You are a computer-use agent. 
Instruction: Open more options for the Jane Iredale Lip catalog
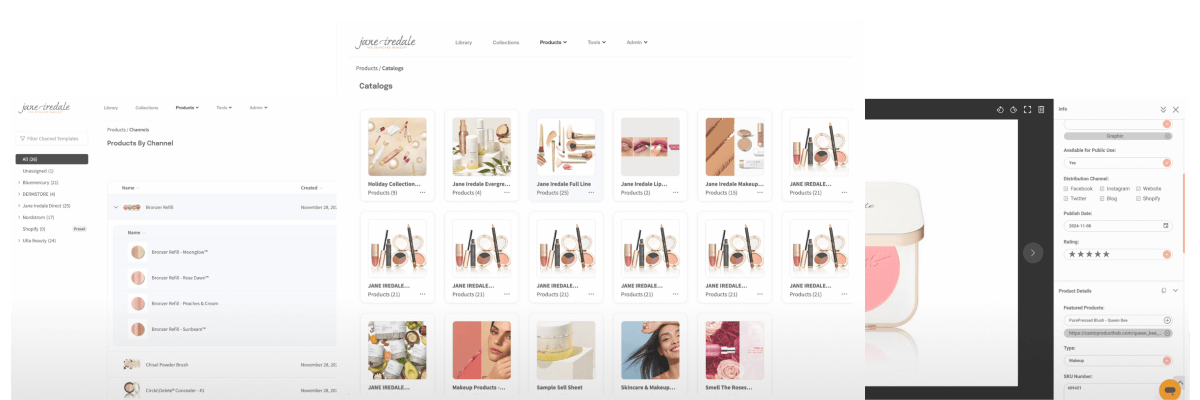(x=676, y=192)
